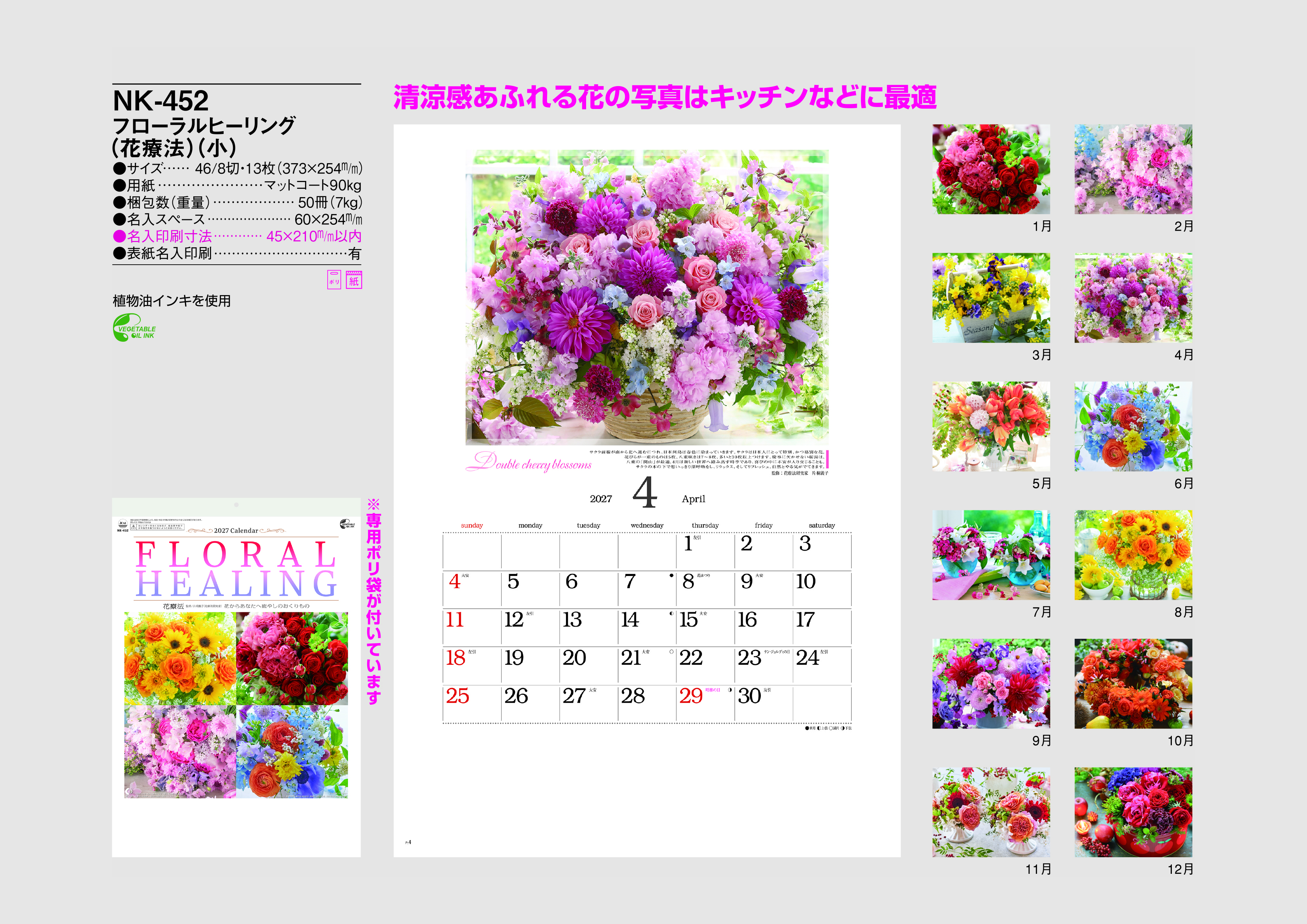Click the Double cherry blossoms script caption

pos(529,462)
